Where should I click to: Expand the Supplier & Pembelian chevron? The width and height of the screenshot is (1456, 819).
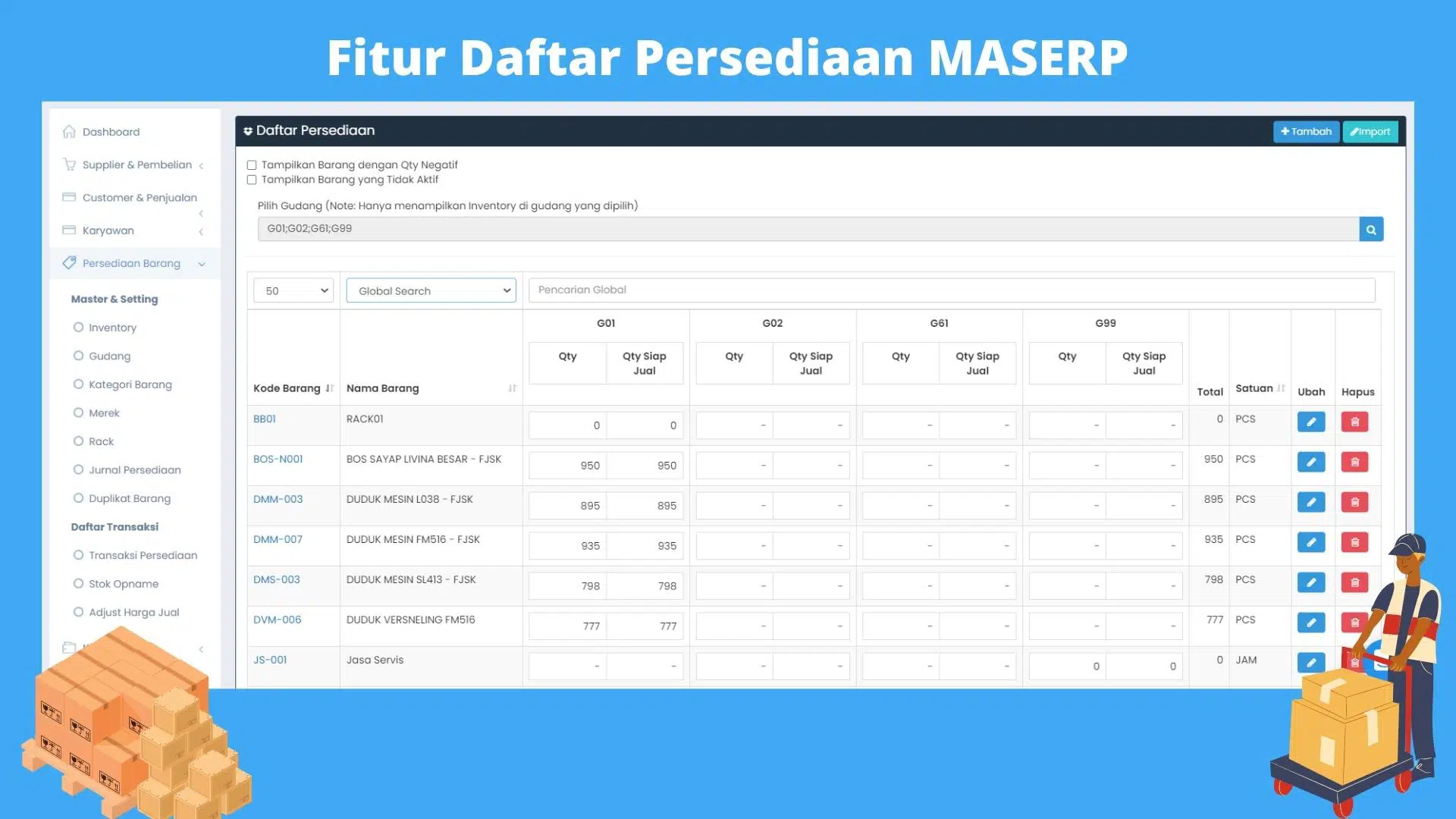(201, 165)
